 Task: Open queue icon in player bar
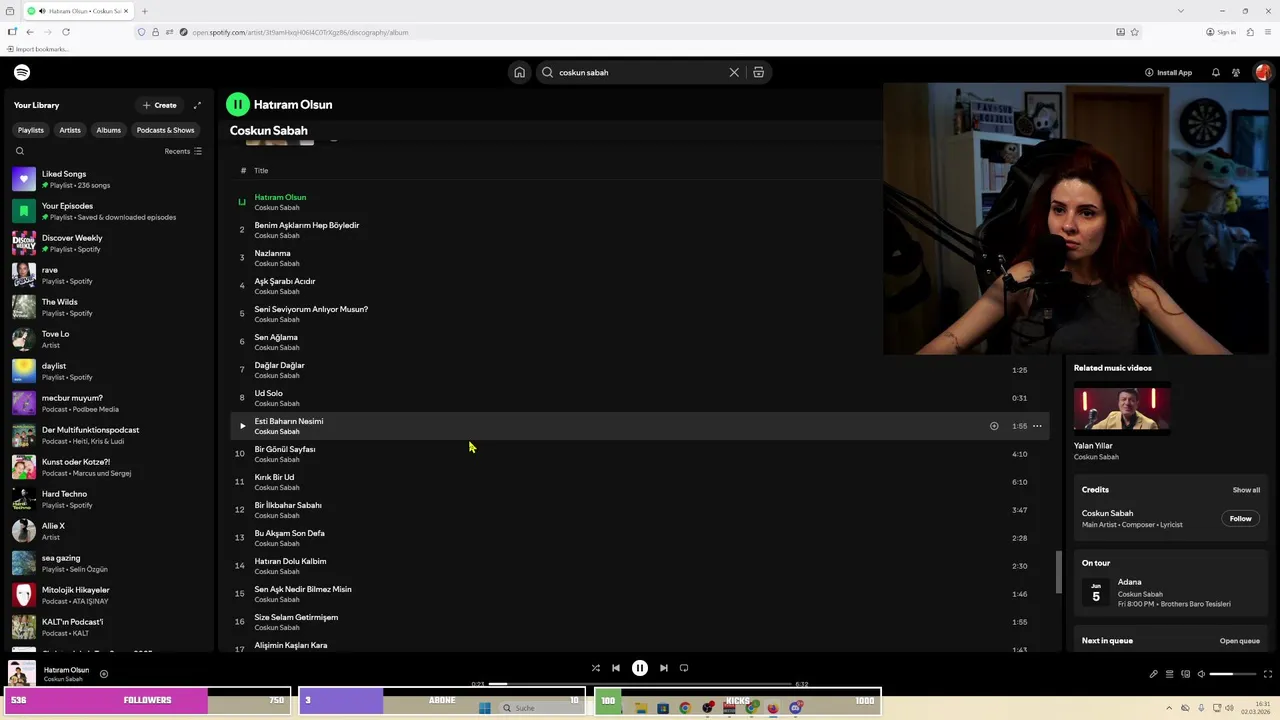pyautogui.click(x=1169, y=674)
